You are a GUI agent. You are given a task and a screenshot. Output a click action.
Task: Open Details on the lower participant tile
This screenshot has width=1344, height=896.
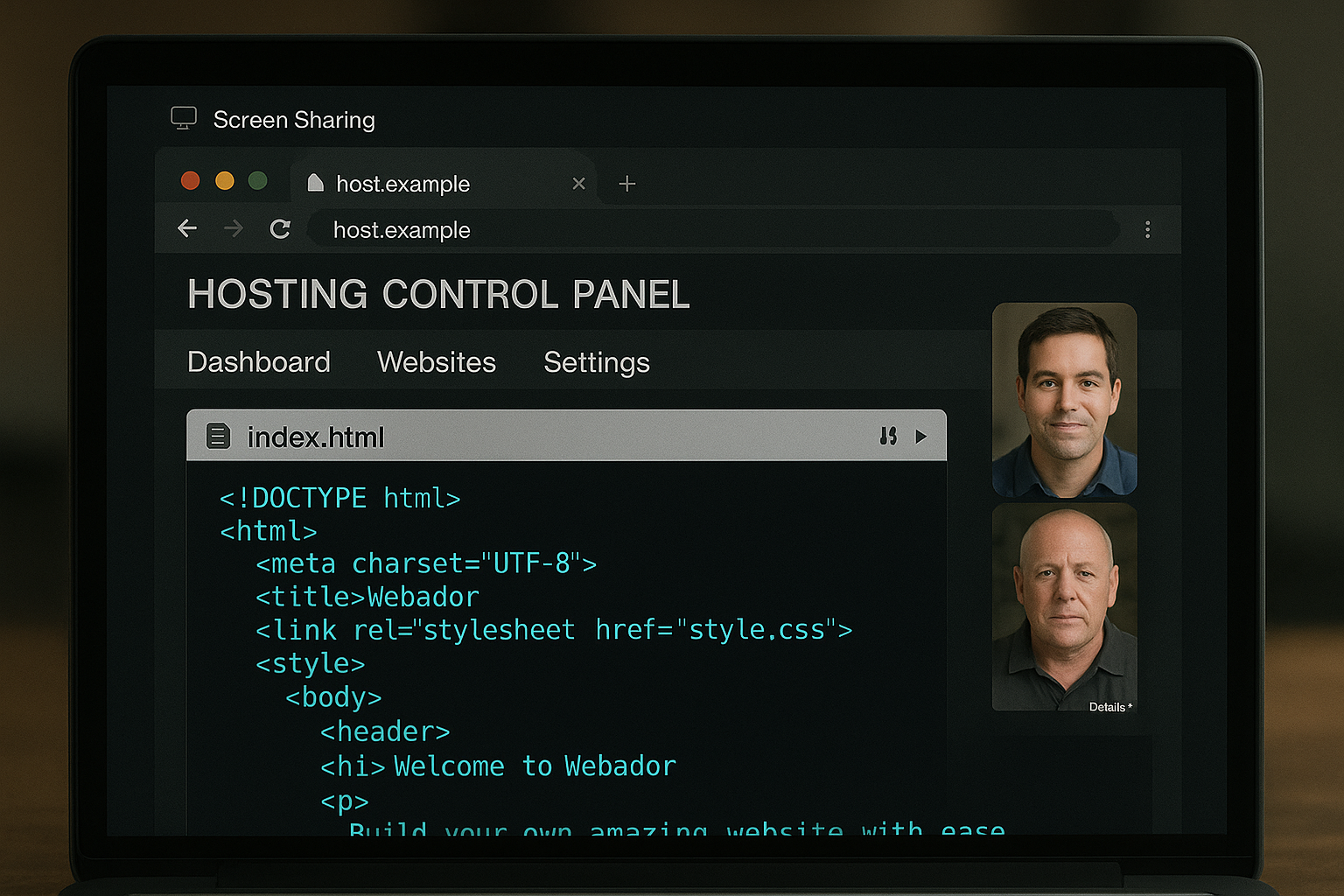(1110, 707)
